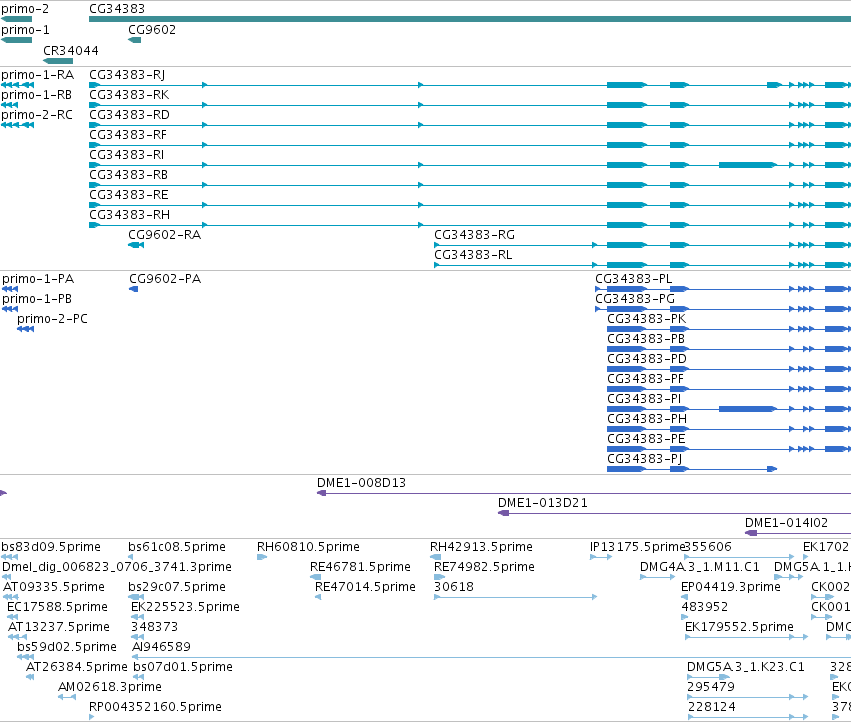Click the AT13237.5prime EST label
Screen dimensions: 851x722
tap(59, 627)
